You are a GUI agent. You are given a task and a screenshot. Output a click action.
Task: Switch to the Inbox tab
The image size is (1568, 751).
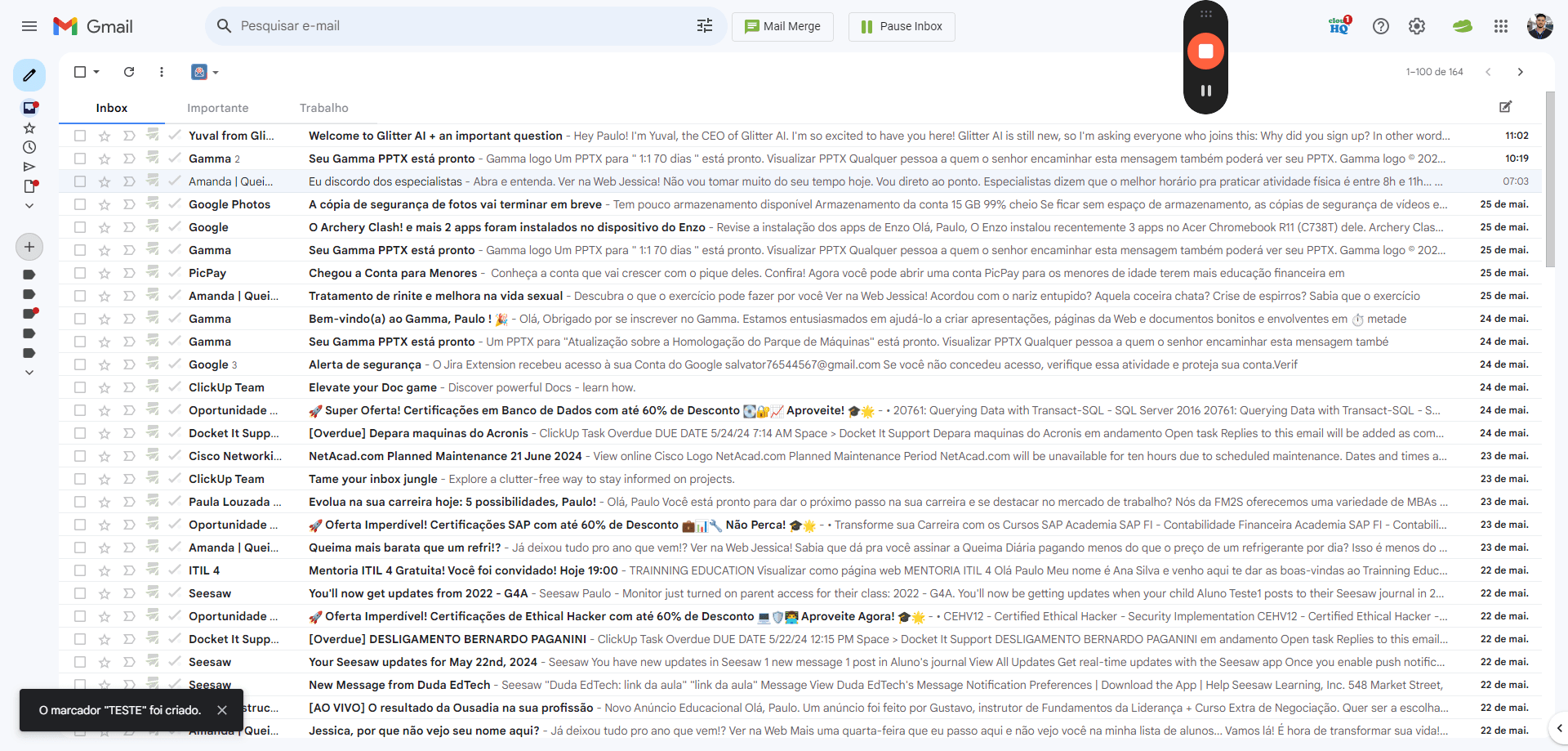112,108
